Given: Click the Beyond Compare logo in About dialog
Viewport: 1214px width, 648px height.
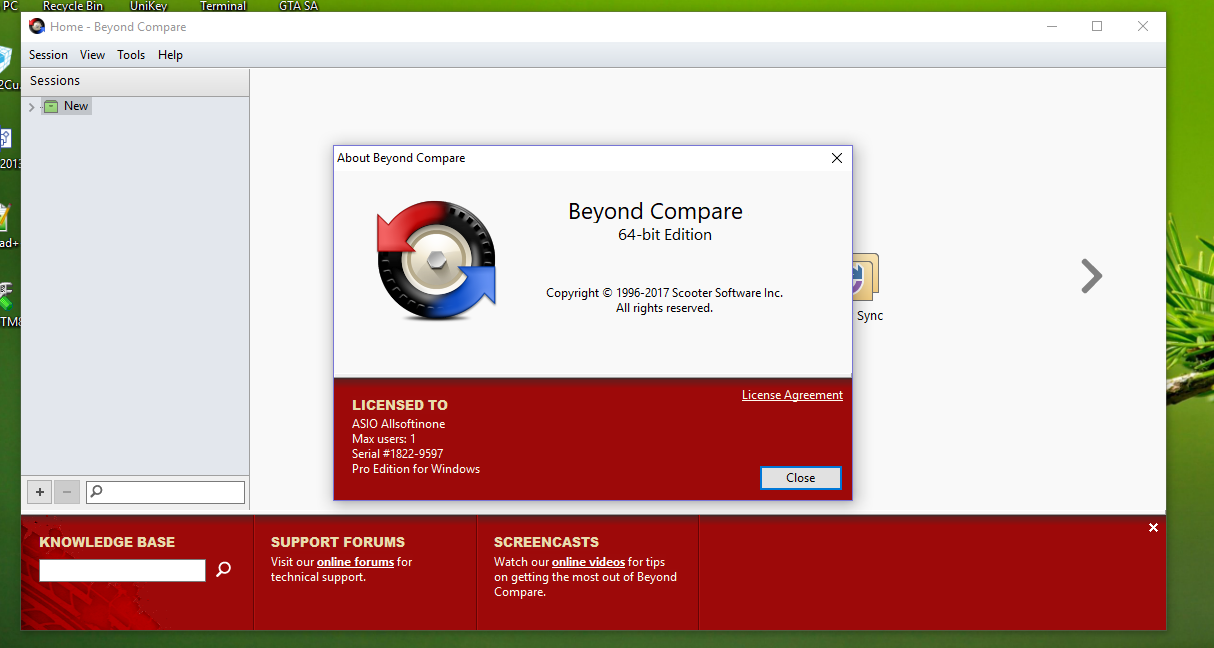Looking at the screenshot, I should pos(436,260).
